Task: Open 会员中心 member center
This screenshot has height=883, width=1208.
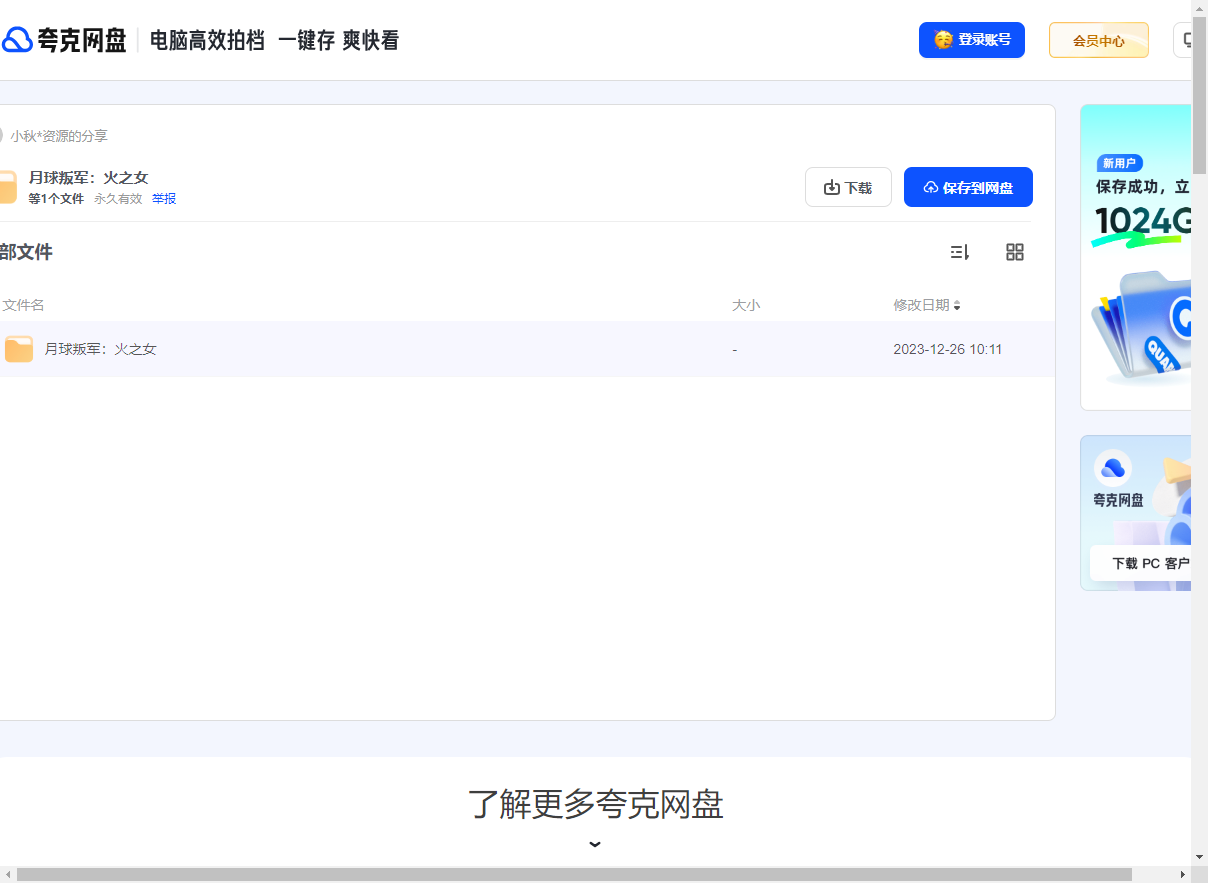Action: 1099,40
